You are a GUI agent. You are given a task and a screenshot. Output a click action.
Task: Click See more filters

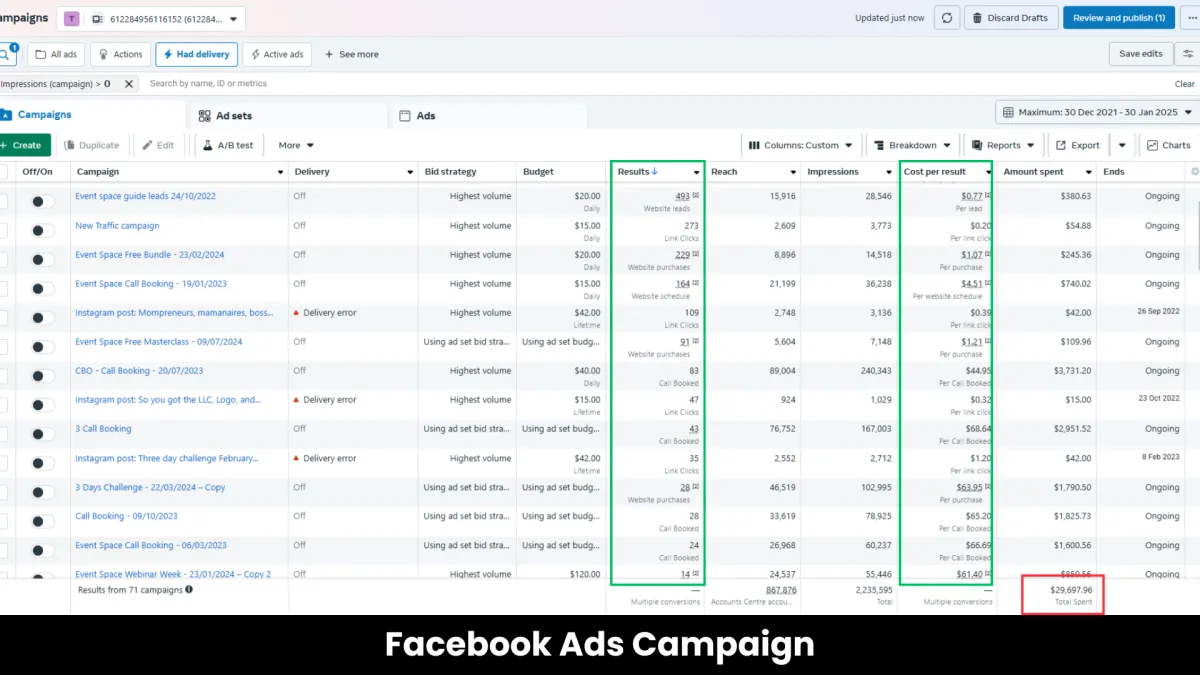point(352,54)
